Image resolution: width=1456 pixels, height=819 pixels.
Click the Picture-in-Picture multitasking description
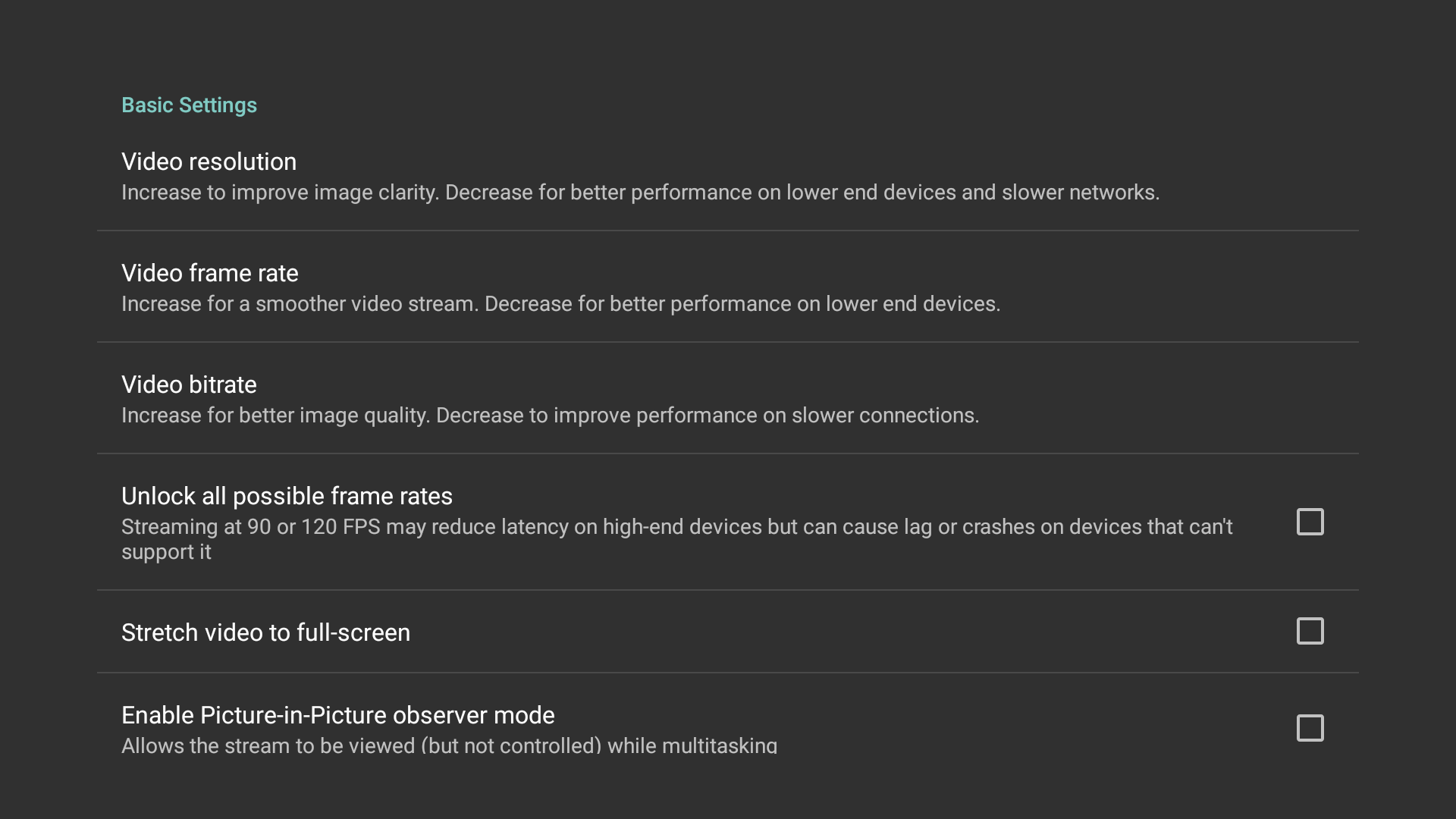[x=449, y=745]
